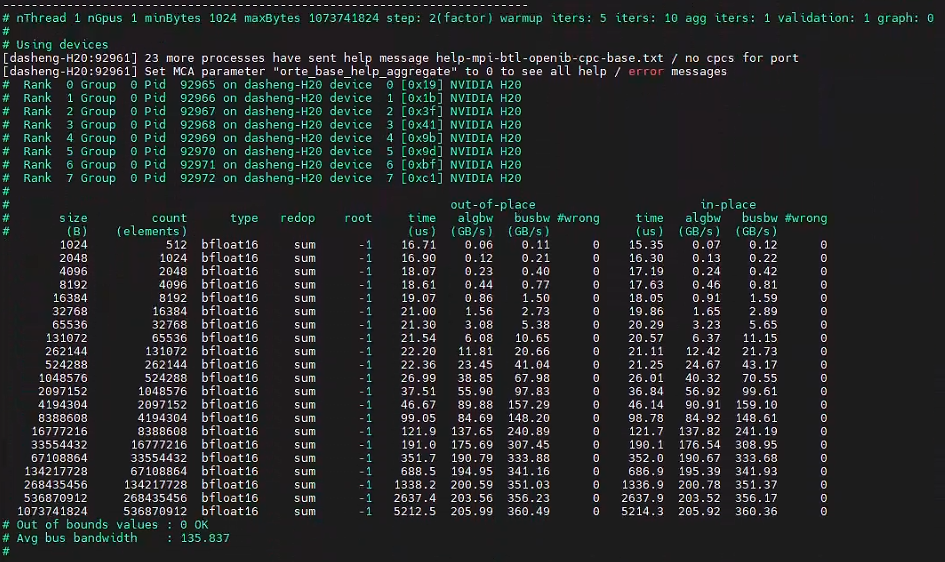The width and height of the screenshot is (945, 562).
Task: Click out-of-place time 16.71
Action: pyautogui.click(x=418, y=245)
